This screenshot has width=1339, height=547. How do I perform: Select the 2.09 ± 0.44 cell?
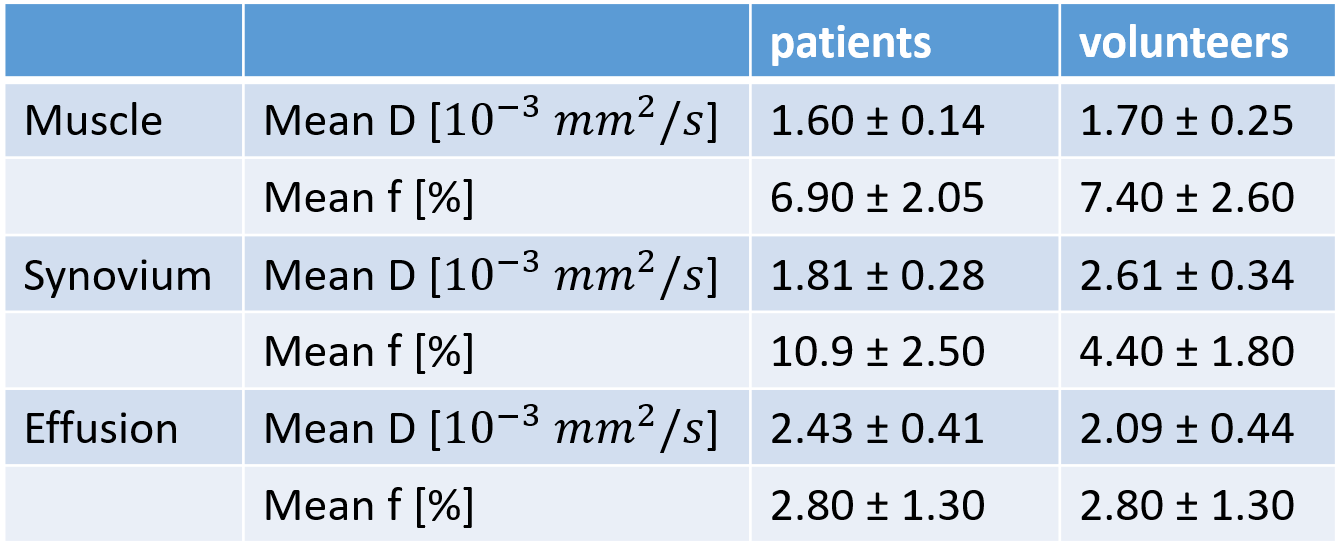point(1187,429)
